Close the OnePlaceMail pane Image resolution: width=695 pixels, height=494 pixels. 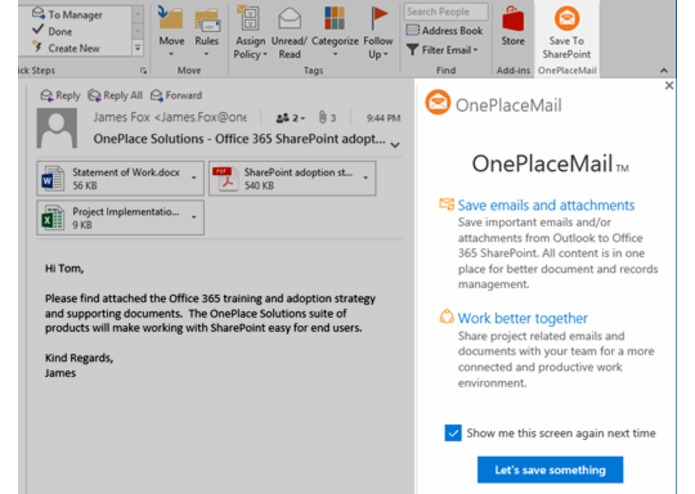click(669, 86)
